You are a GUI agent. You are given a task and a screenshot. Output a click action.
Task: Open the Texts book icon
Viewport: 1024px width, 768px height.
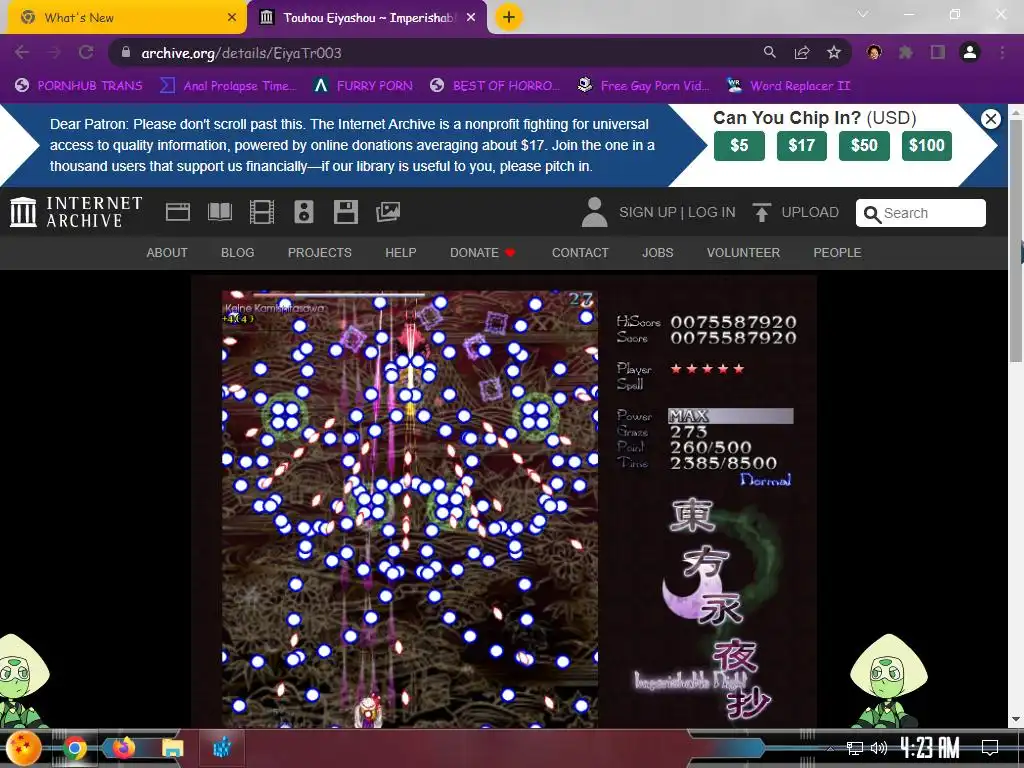[x=220, y=212]
